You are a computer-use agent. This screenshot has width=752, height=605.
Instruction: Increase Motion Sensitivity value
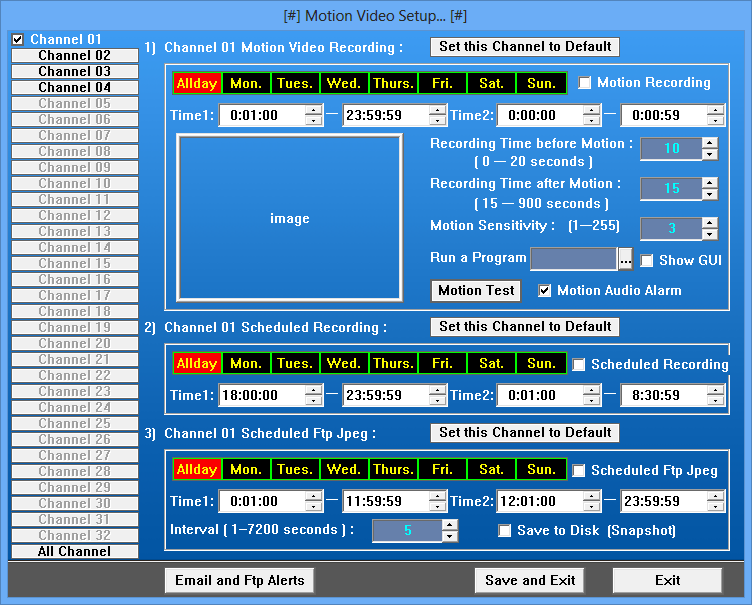710,223
